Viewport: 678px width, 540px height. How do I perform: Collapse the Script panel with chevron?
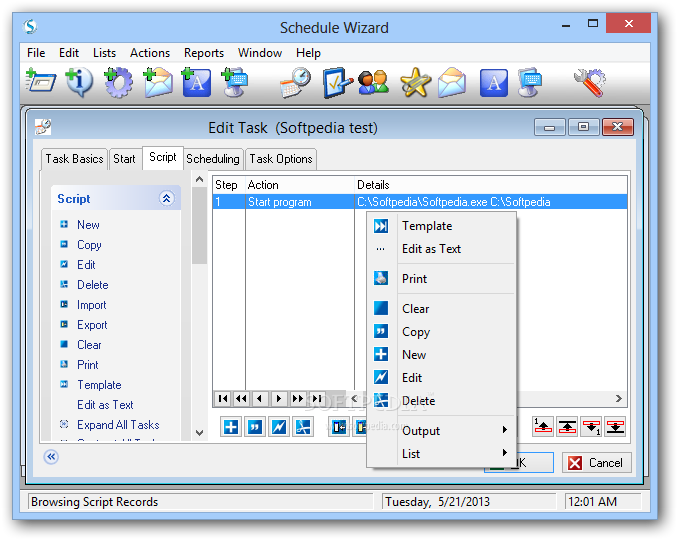167,198
